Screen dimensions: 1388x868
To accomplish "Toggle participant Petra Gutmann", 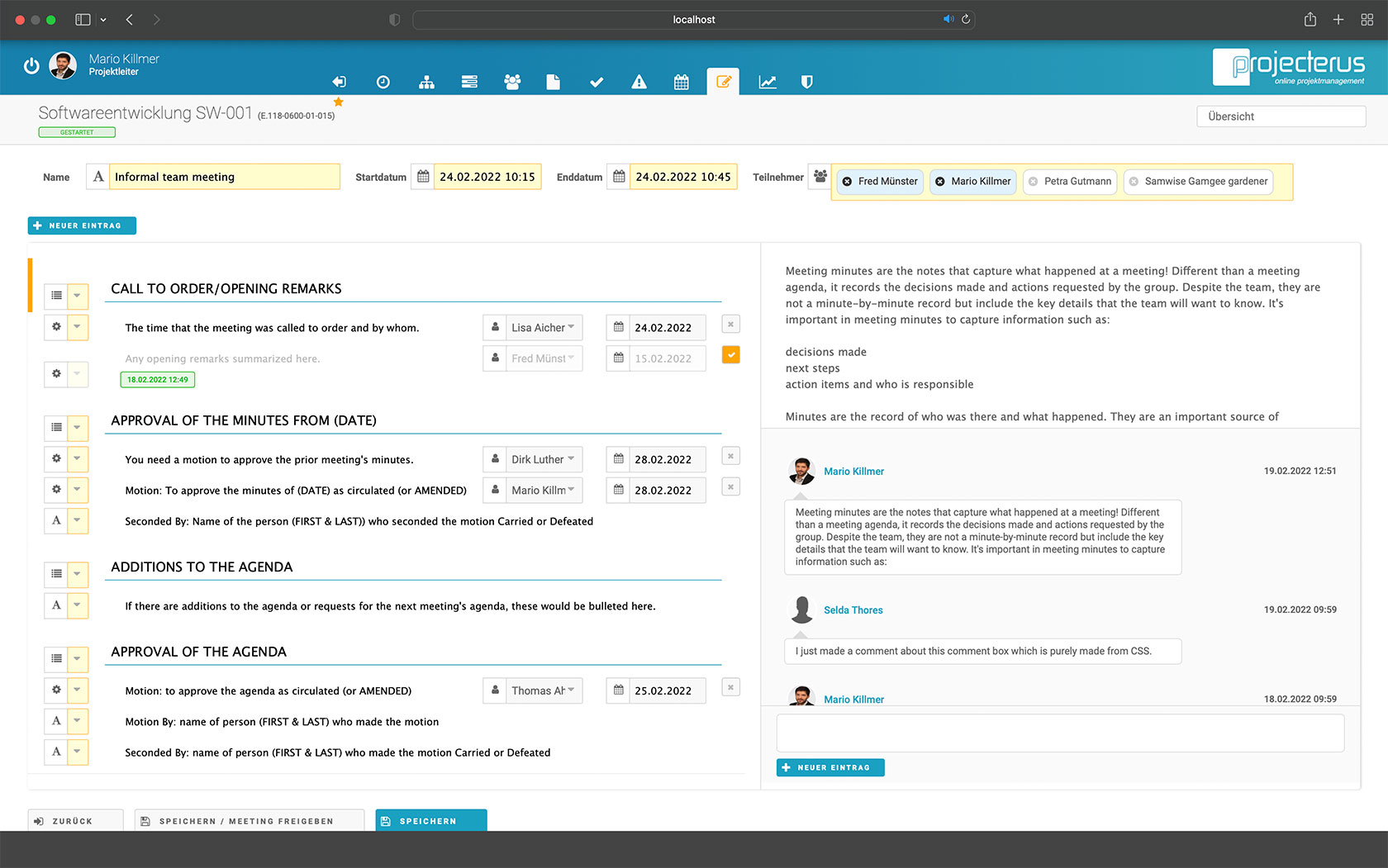I will click(1070, 182).
